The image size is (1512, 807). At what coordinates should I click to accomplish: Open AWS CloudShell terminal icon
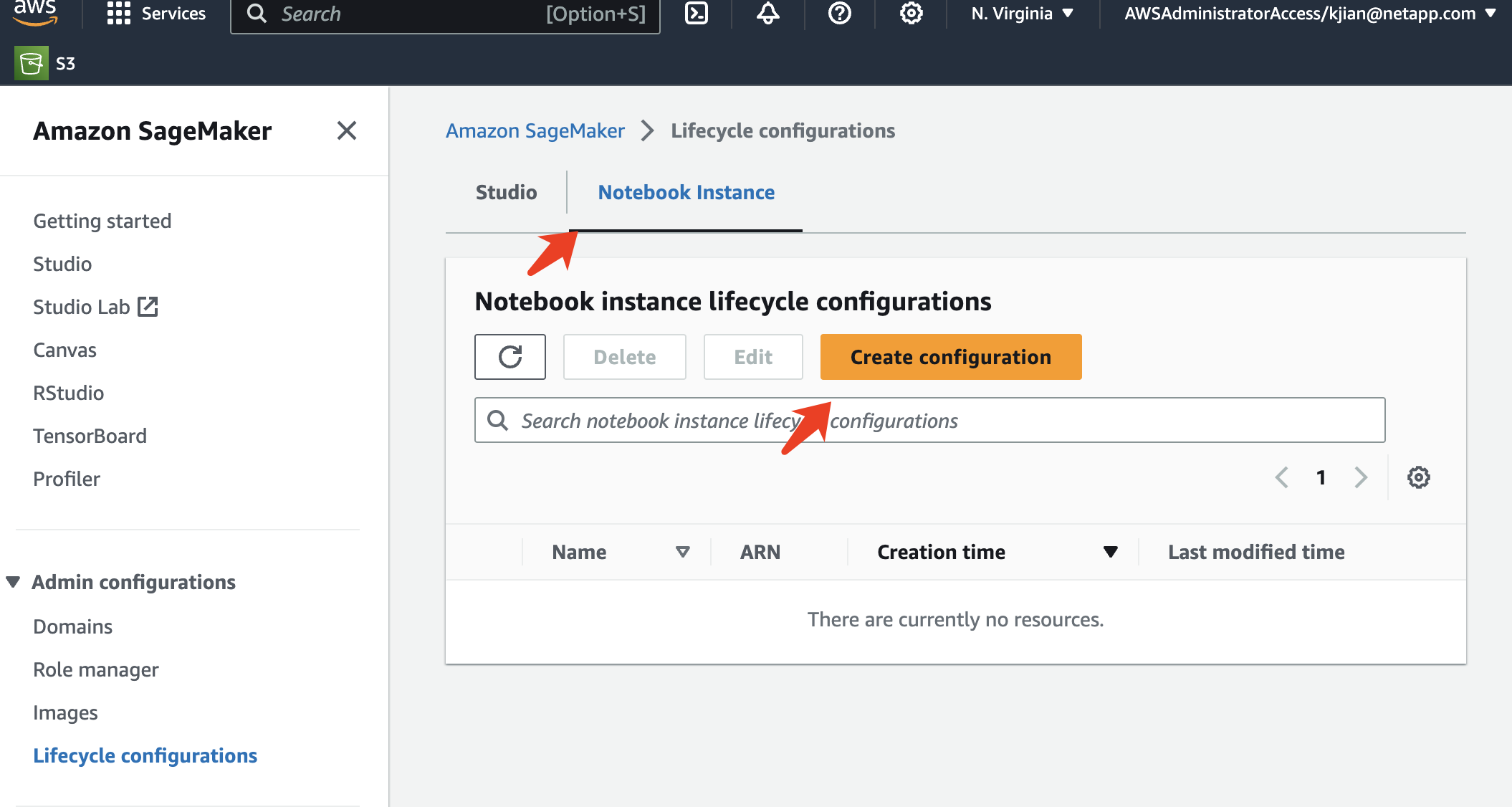click(697, 14)
